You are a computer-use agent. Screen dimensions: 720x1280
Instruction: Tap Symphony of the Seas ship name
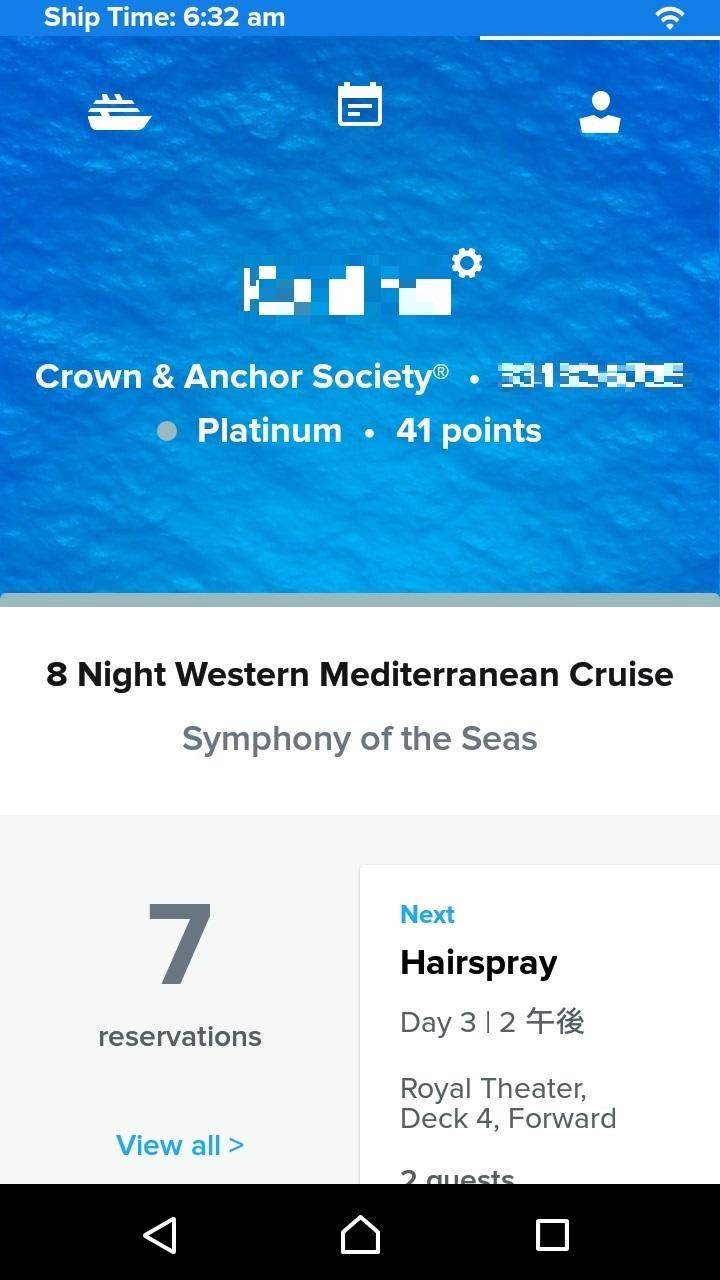point(360,739)
